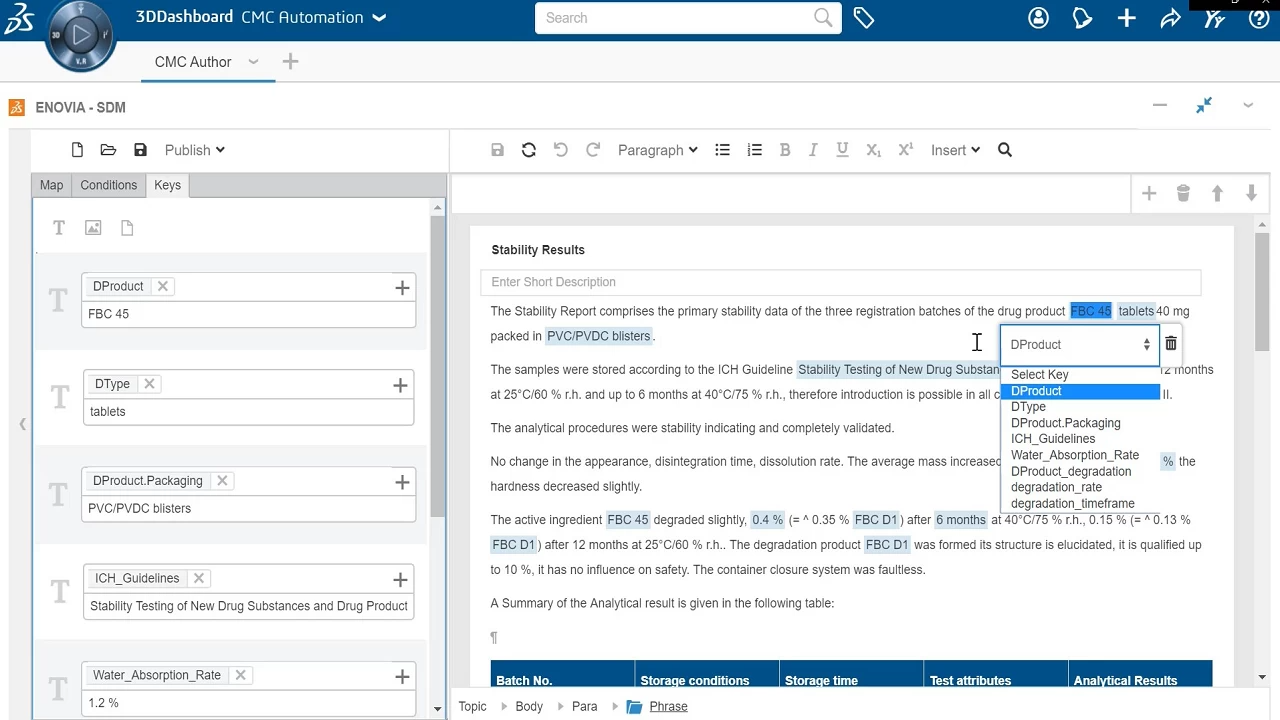Open the tag icon beside search bar

(x=864, y=18)
